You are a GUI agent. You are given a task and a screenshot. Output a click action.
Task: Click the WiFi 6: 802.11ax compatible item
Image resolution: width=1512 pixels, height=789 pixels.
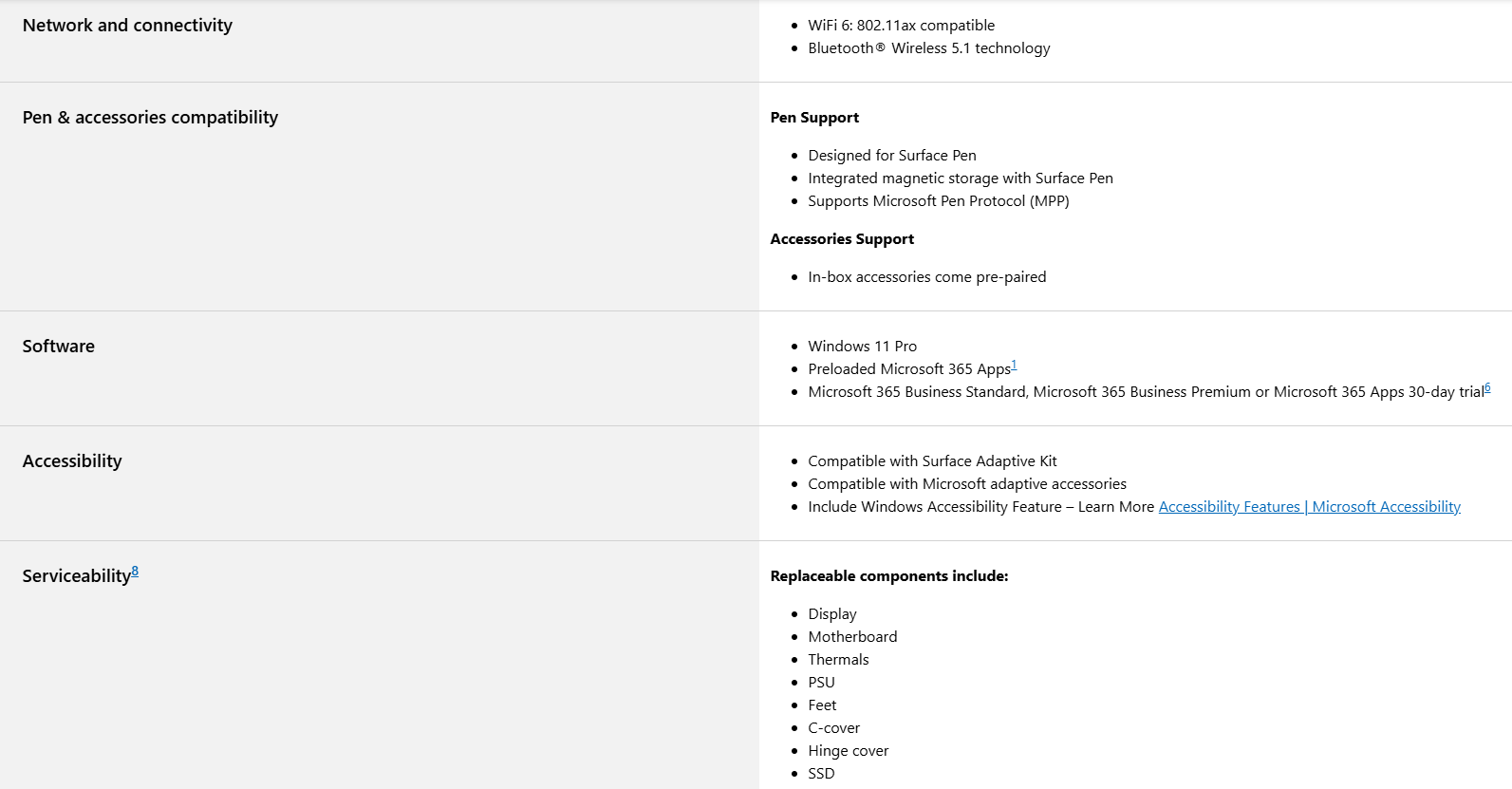coord(901,26)
